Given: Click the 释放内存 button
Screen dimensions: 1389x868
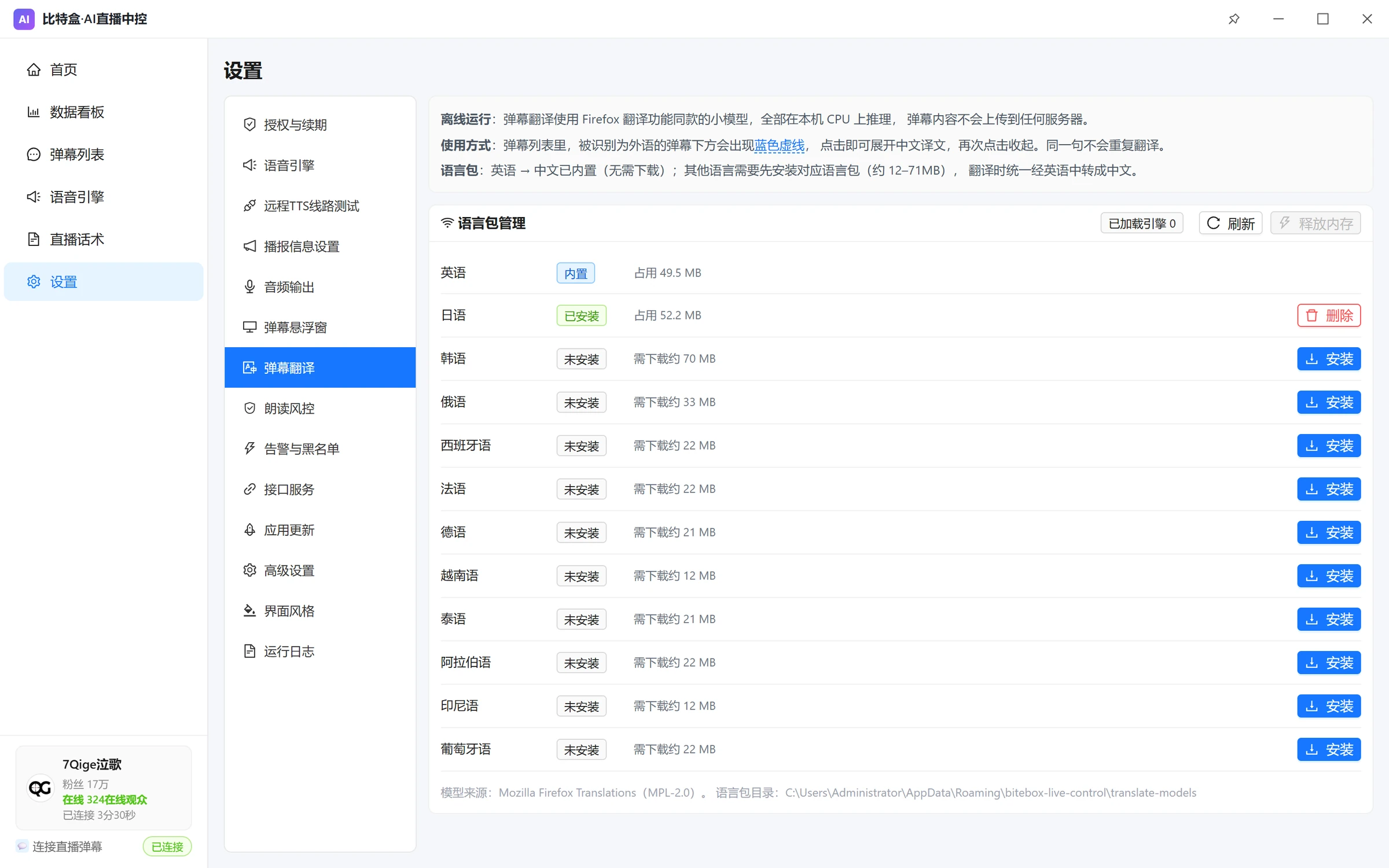Looking at the screenshot, I should click(x=1315, y=223).
